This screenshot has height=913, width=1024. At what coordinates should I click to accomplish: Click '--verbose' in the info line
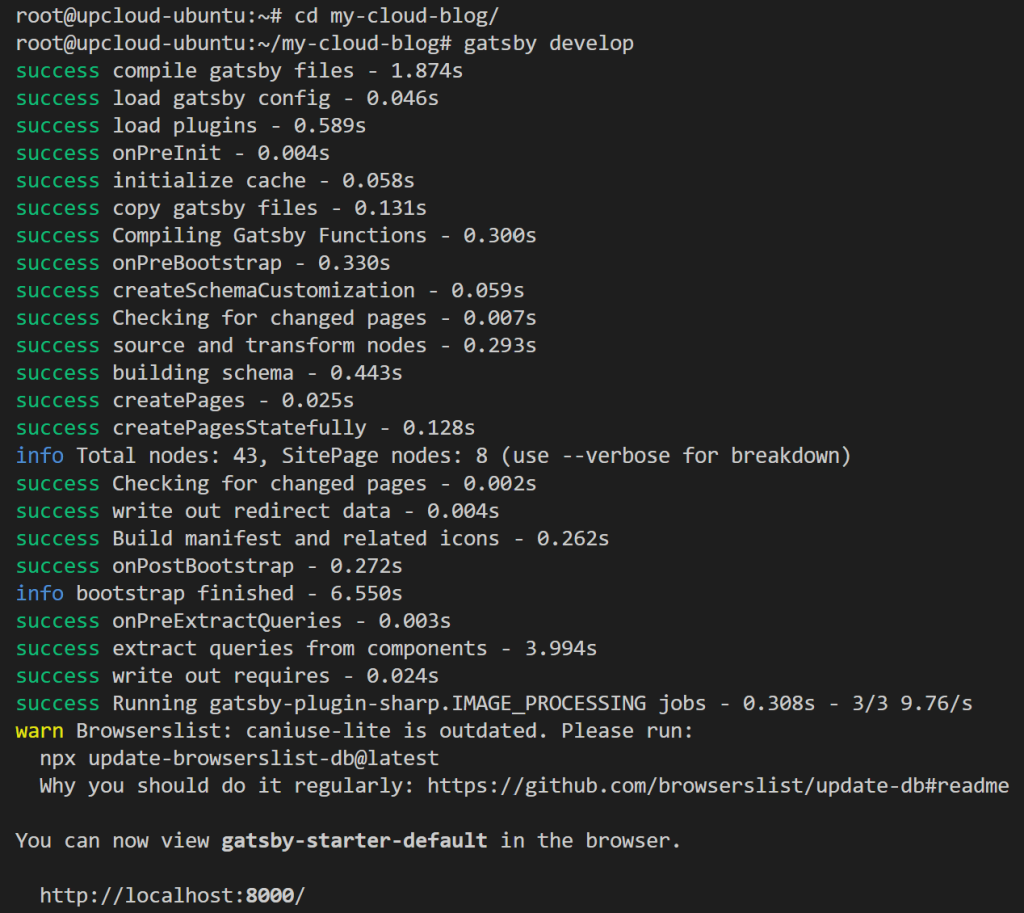pyautogui.click(x=616, y=456)
